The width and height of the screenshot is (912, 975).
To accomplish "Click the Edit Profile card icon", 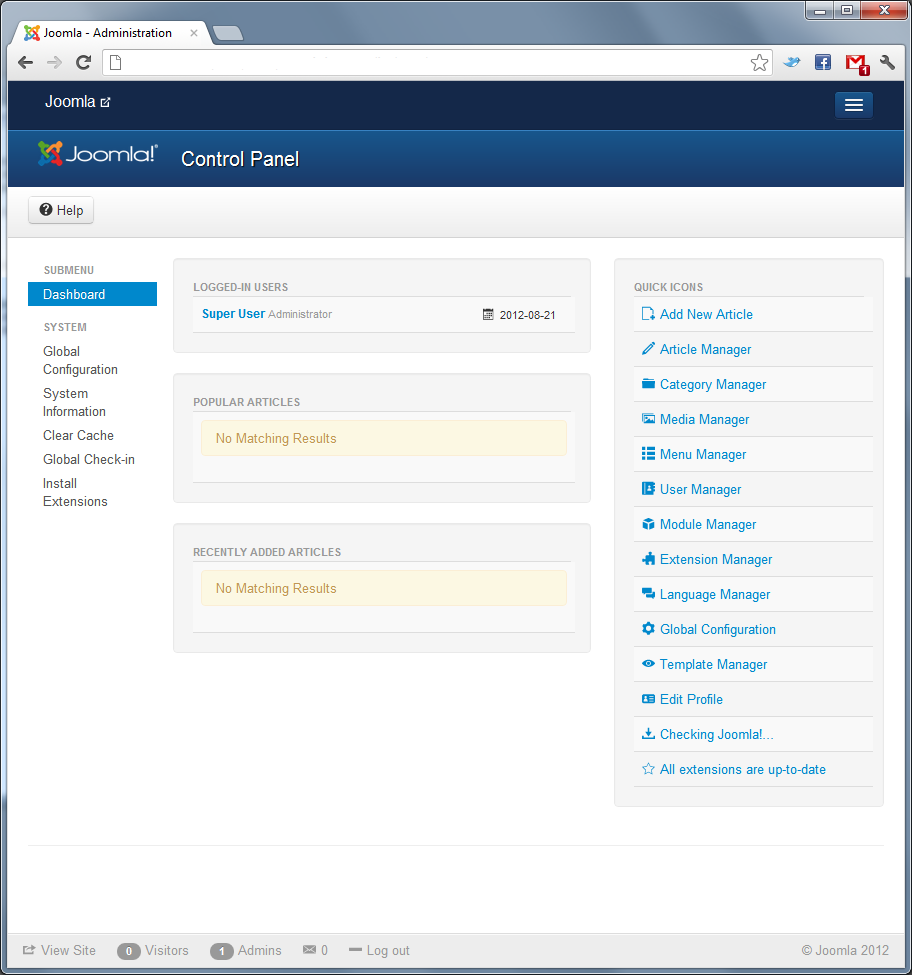I will (648, 699).
